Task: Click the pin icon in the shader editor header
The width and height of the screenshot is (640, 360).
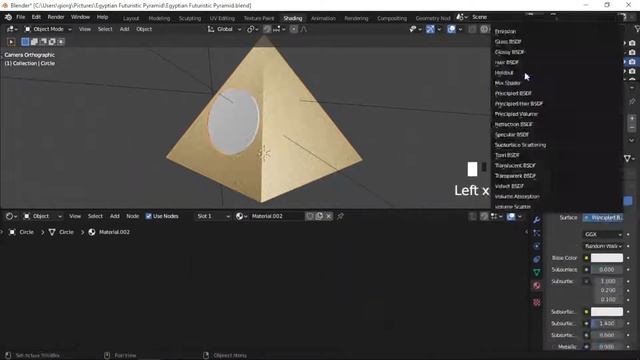Action: (340, 216)
